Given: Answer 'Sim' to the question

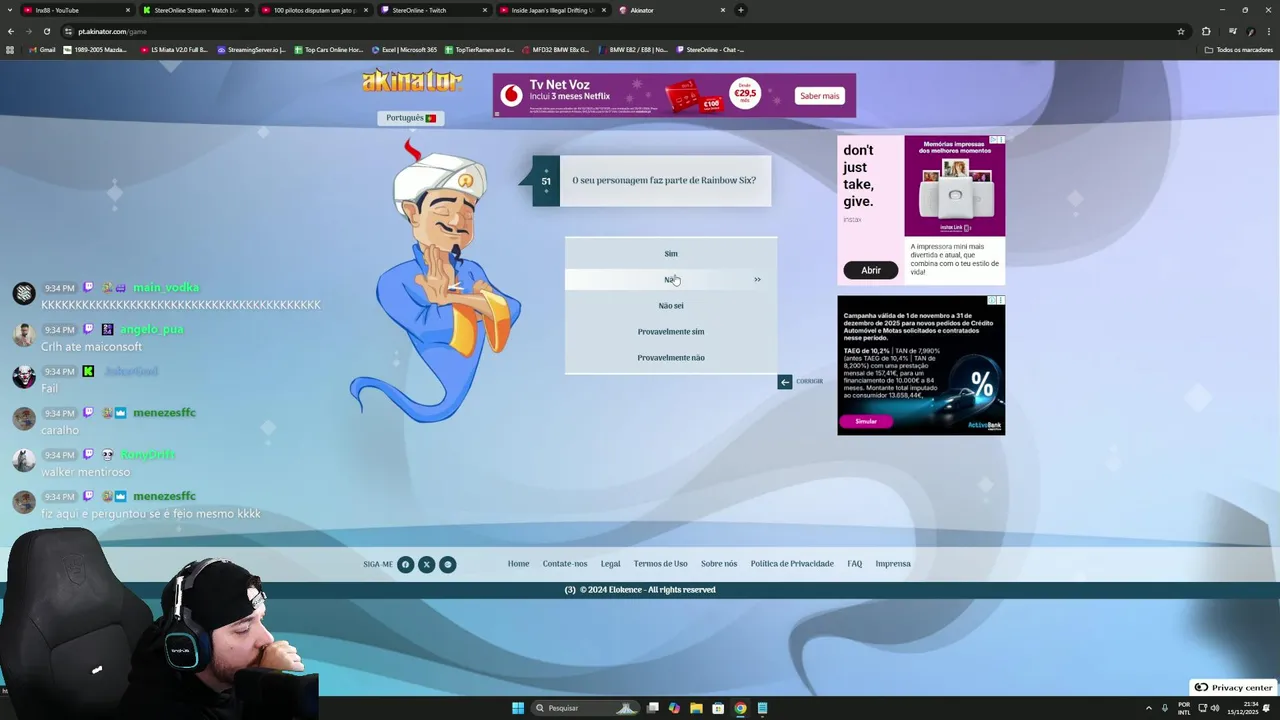Looking at the screenshot, I should [671, 254].
